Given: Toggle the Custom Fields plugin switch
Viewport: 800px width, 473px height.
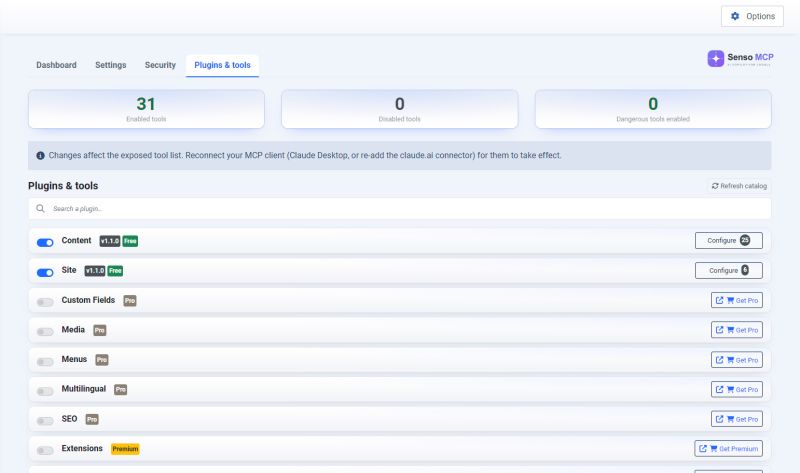Looking at the screenshot, I should click(45, 303).
